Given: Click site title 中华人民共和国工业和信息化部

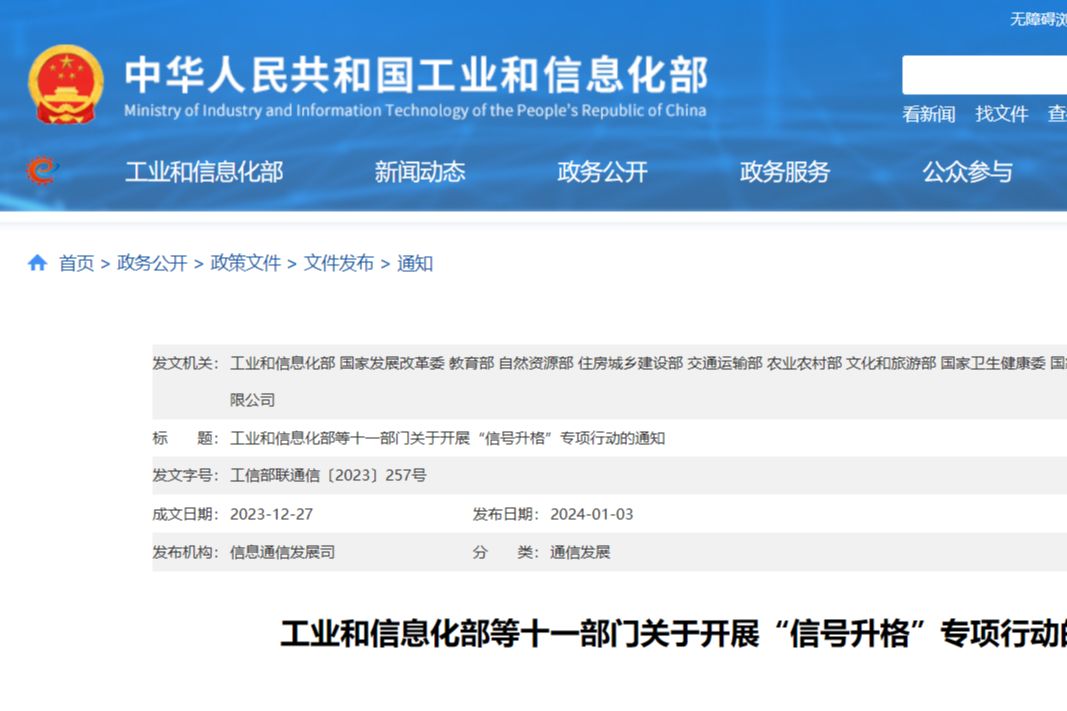Looking at the screenshot, I should (416, 74).
